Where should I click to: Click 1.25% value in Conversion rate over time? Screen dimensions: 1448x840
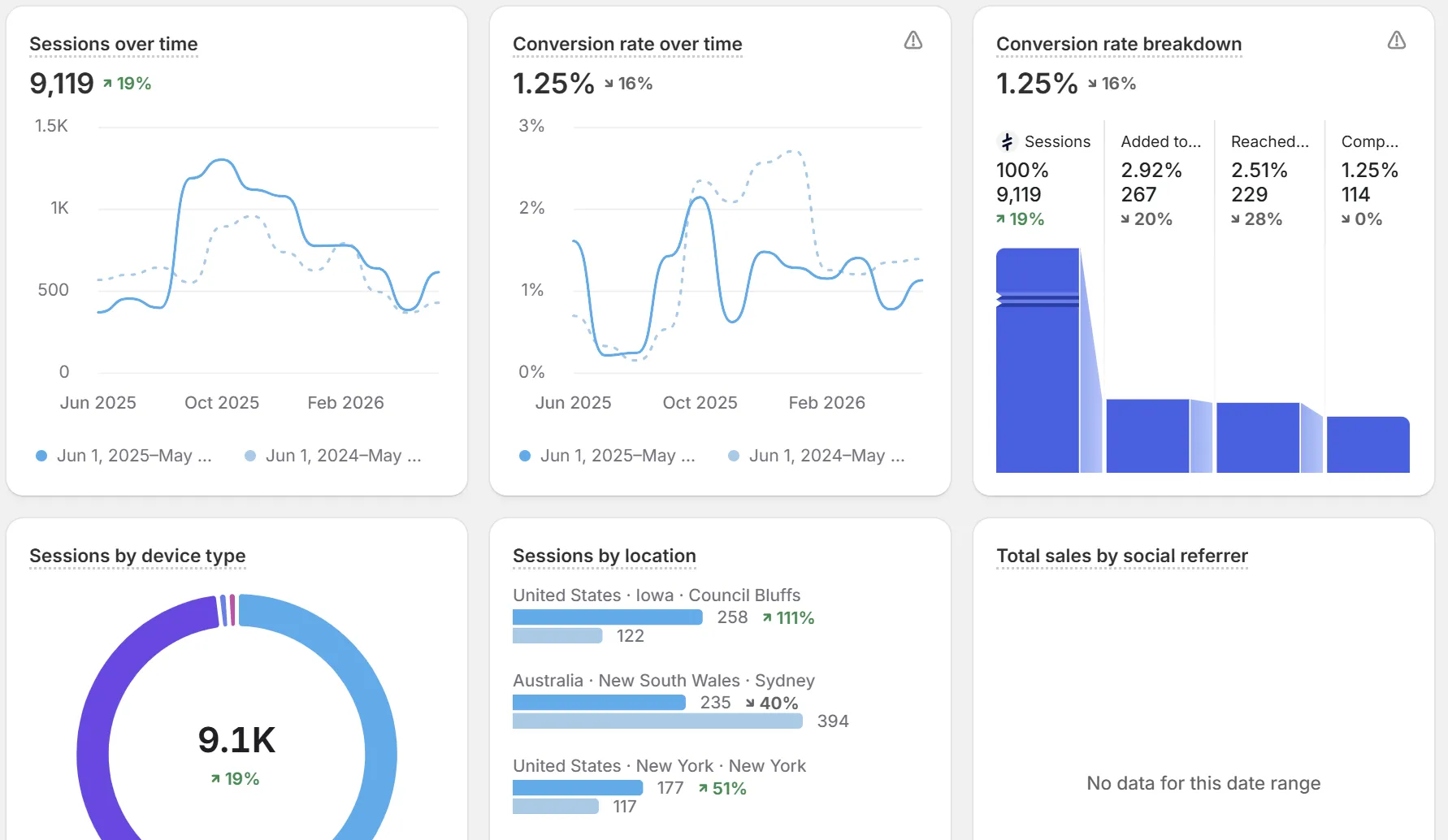(x=553, y=83)
